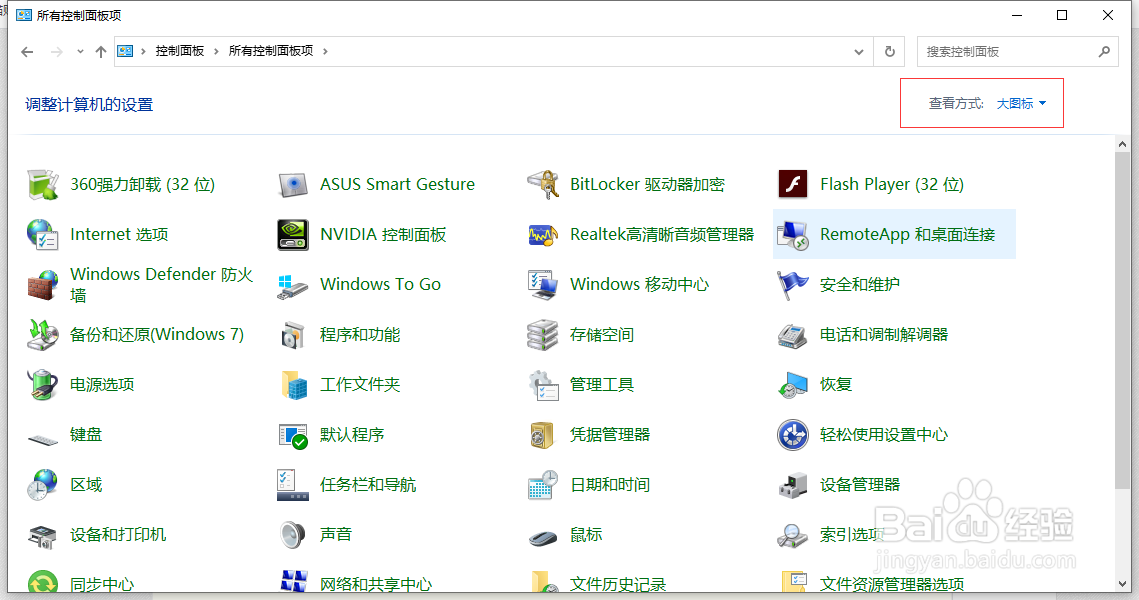
Task: Open the Windows To Go icon
Action: [293, 285]
